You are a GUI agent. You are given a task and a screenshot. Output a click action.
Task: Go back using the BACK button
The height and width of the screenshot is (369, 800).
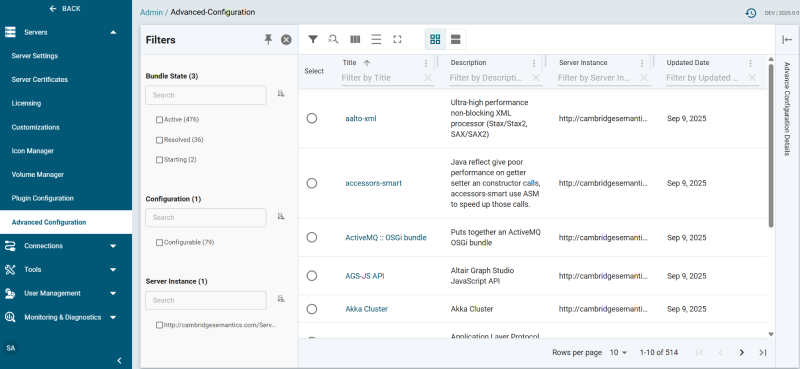pyautogui.click(x=65, y=9)
